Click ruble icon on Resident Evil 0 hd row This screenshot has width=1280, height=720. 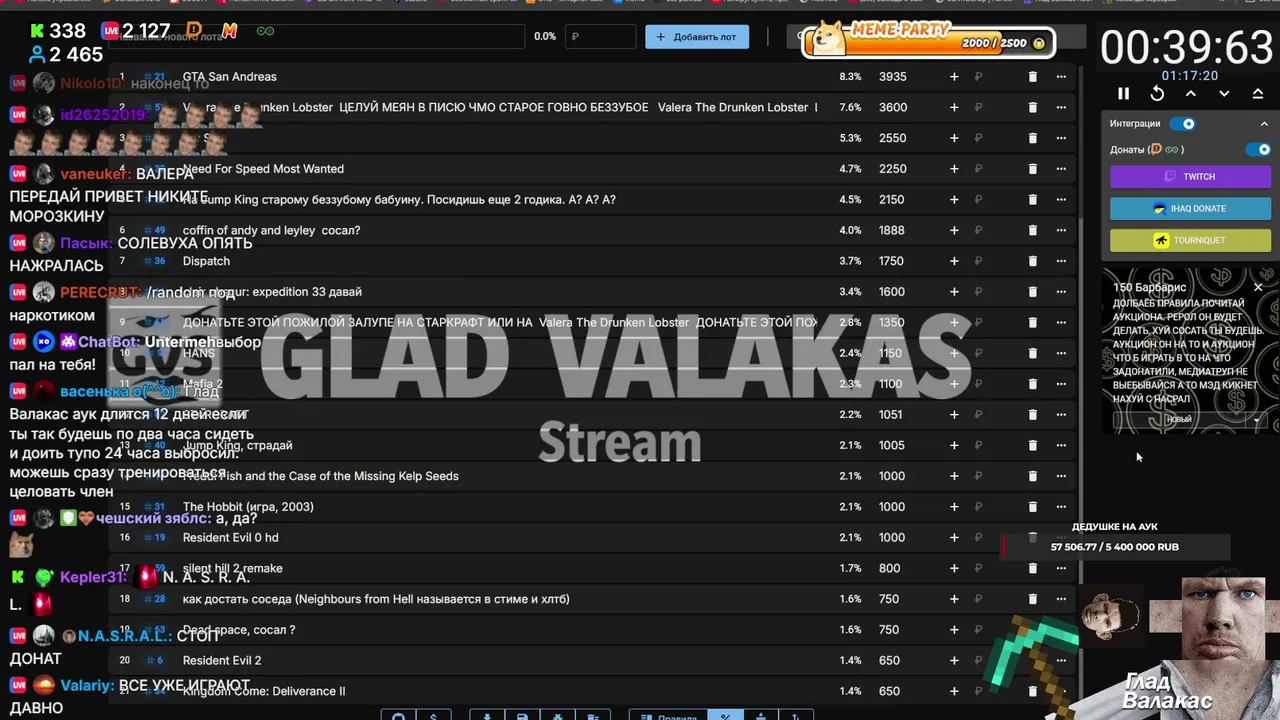pos(979,538)
